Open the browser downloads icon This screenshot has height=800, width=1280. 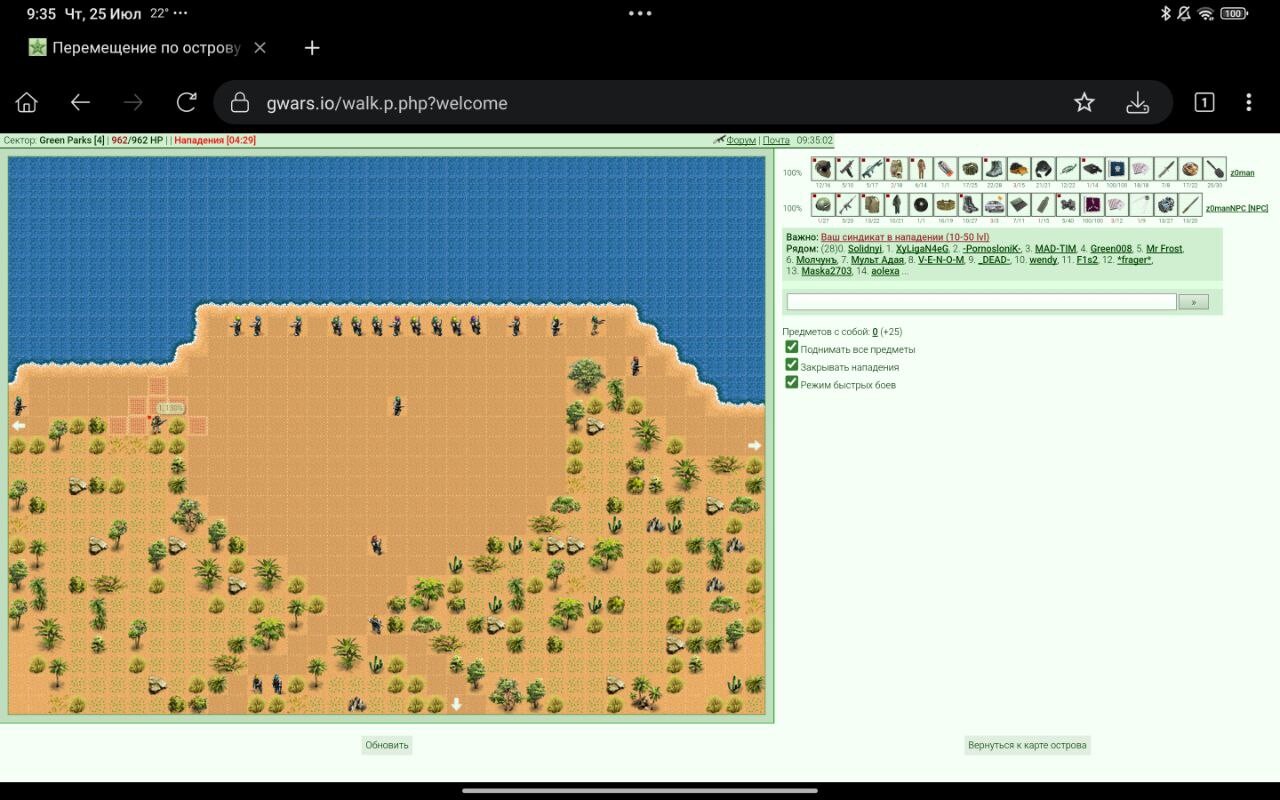click(1137, 102)
